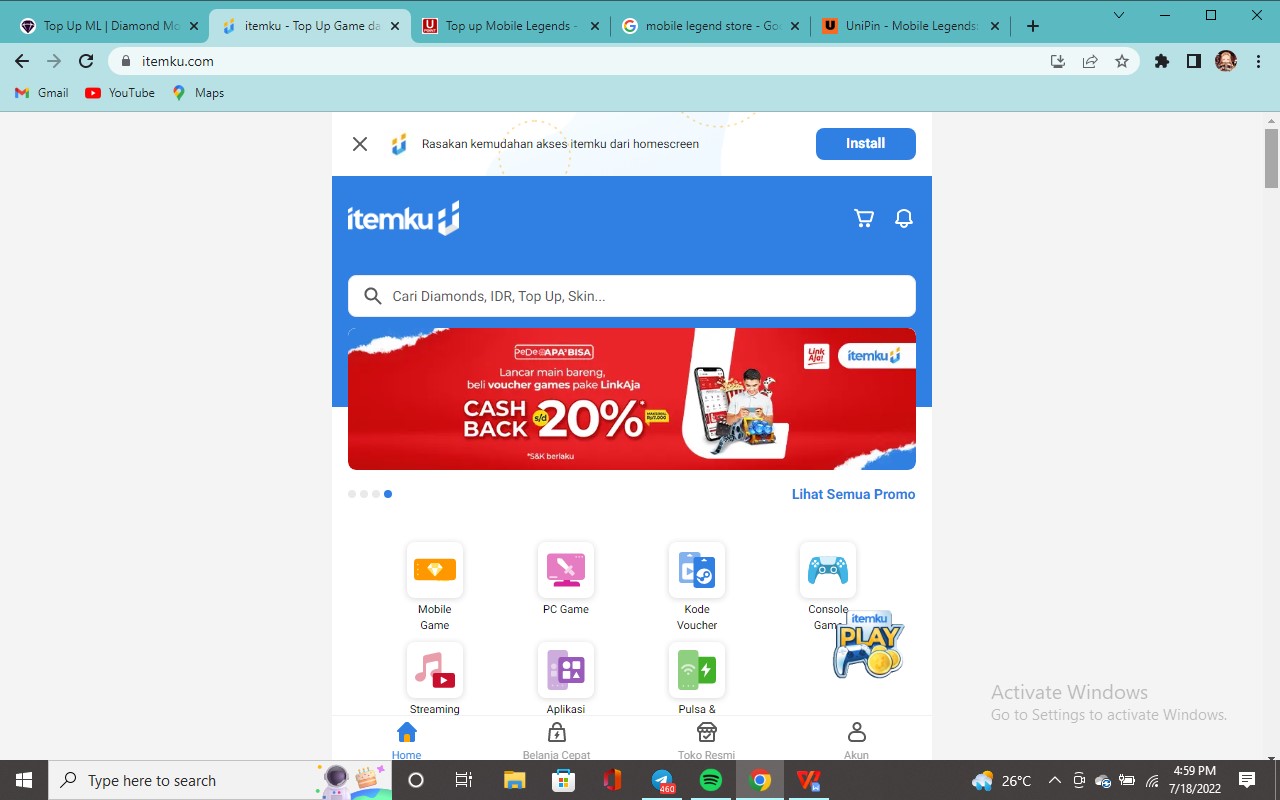The image size is (1280, 800).
Task: Click the floating itemku Play badge
Action: [868, 646]
